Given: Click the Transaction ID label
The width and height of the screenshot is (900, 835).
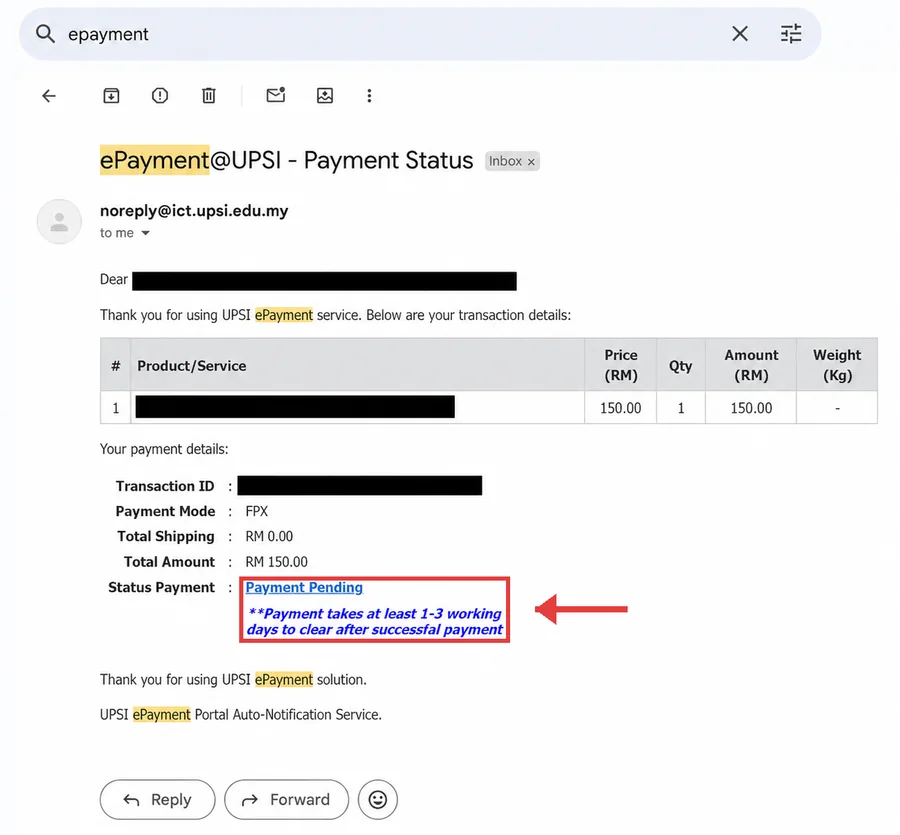Looking at the screenshot, I should 165,486.
